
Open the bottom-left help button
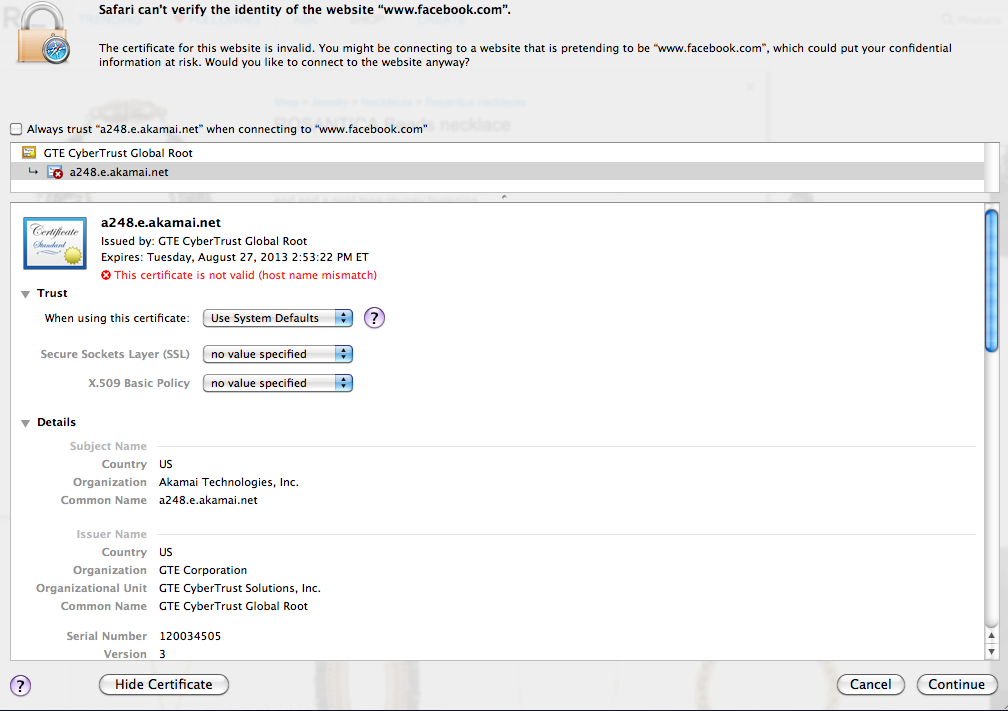click(x=21, y=685)
